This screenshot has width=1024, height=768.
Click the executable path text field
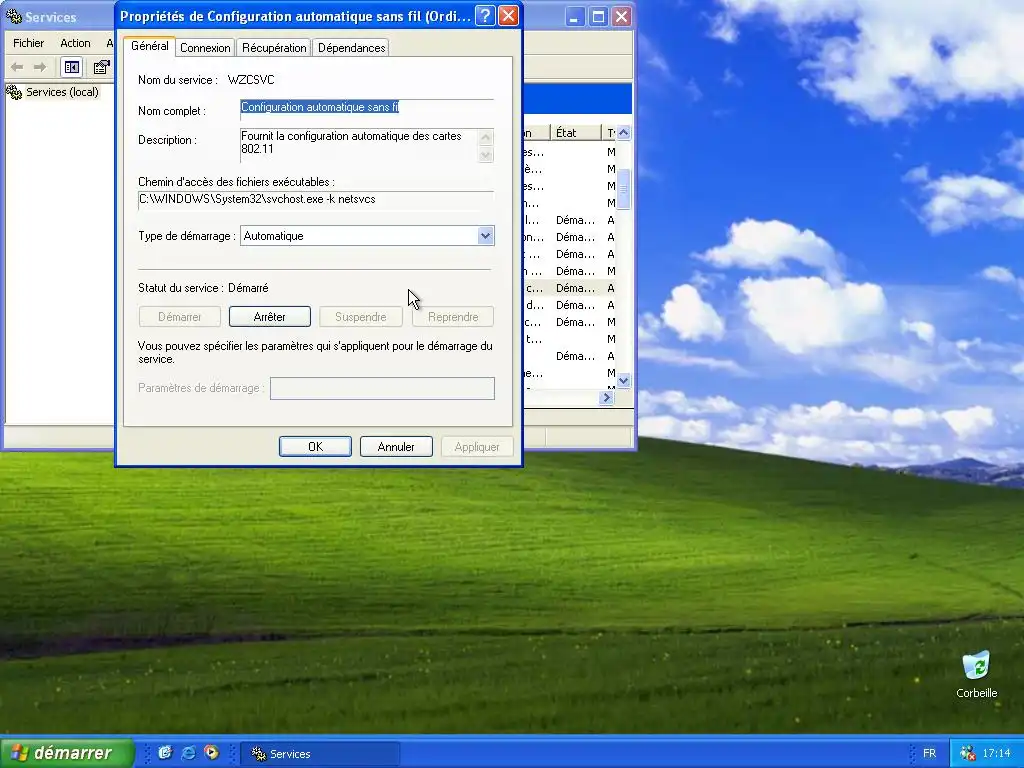[316, 200]
